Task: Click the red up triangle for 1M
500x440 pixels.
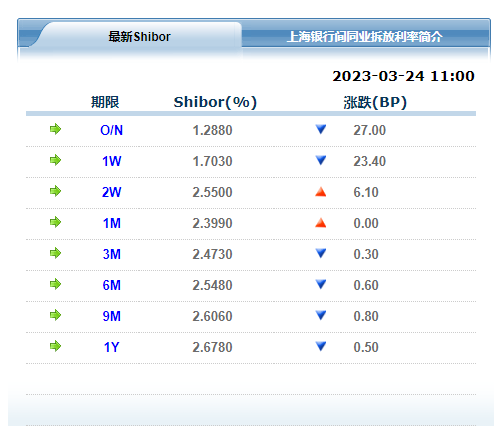Action: 321,223
